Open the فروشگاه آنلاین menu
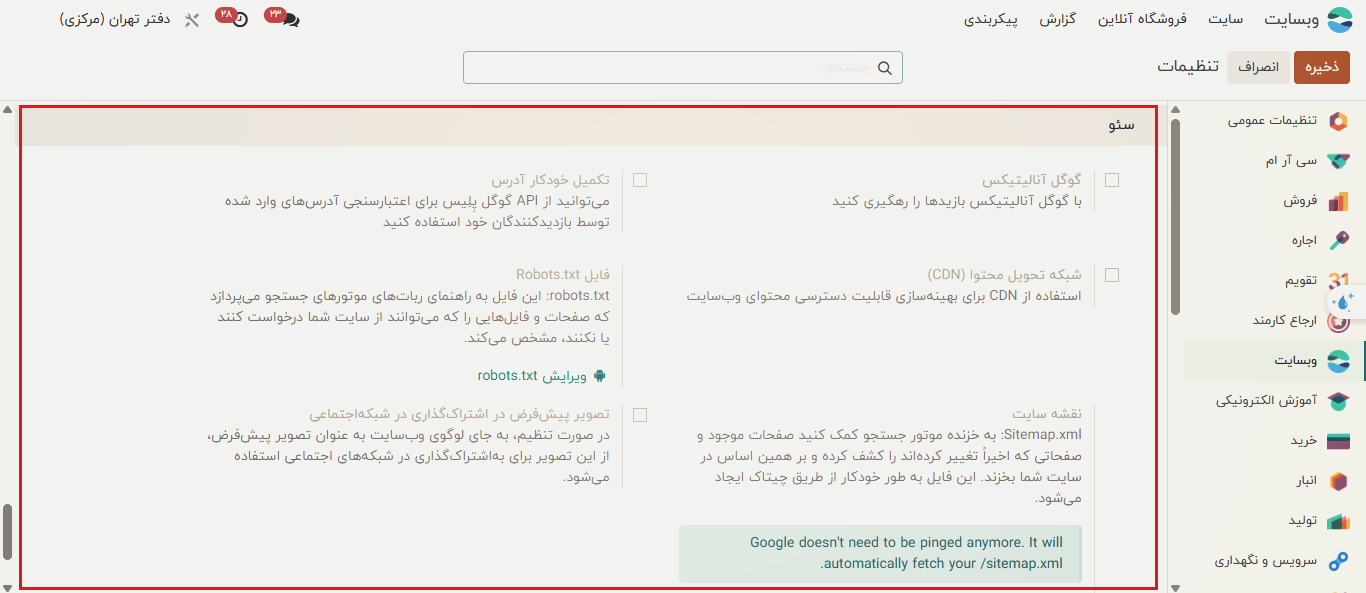 click(x=1142, y=20)
